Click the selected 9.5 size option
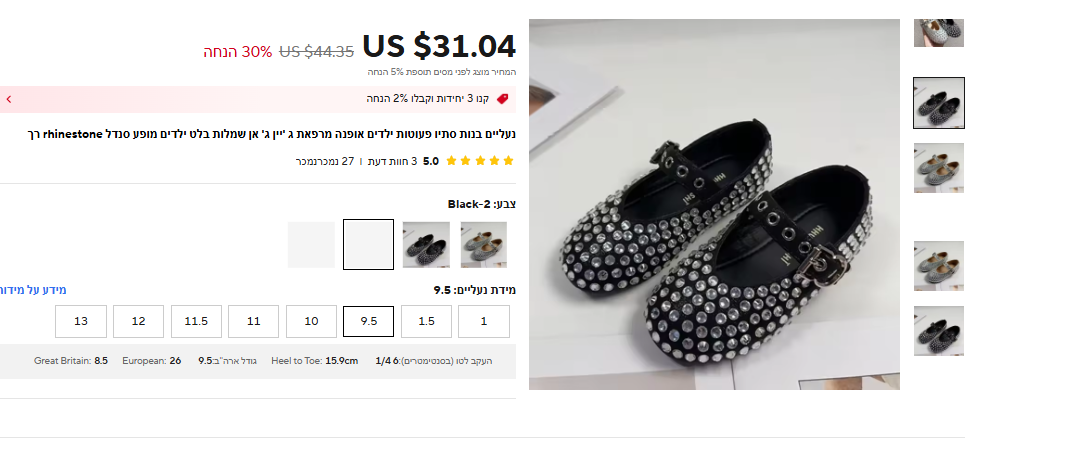1069x463 pixels. (368, 322)
